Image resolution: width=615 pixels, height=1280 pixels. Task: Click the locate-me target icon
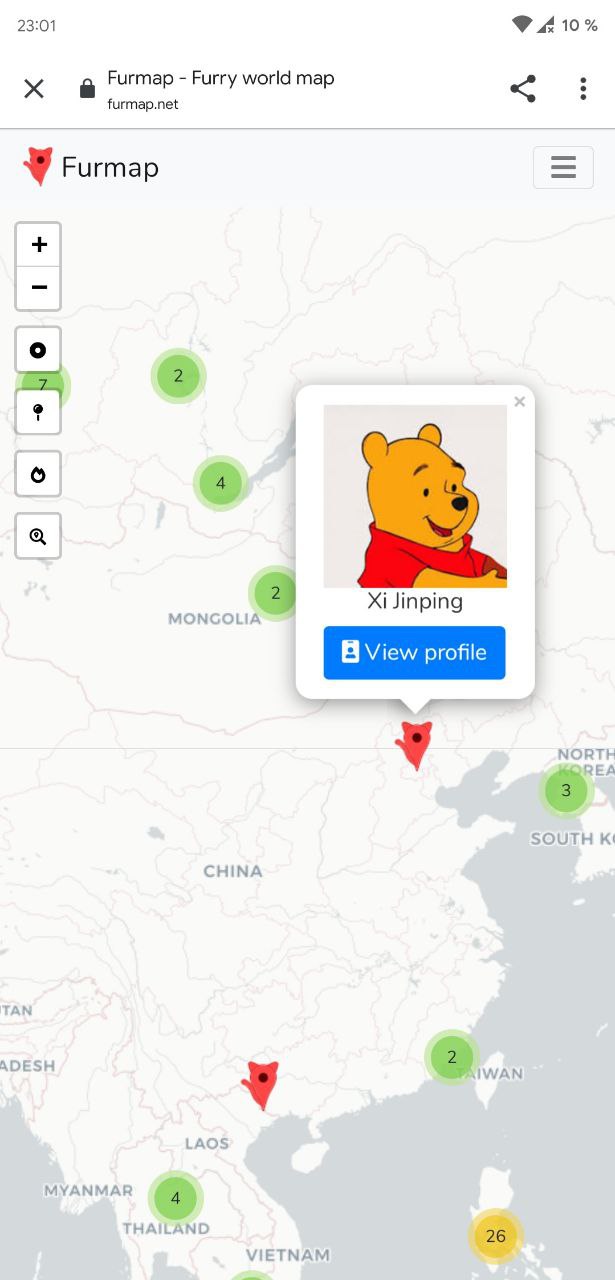pyautogui.click(x=38, y=350)
